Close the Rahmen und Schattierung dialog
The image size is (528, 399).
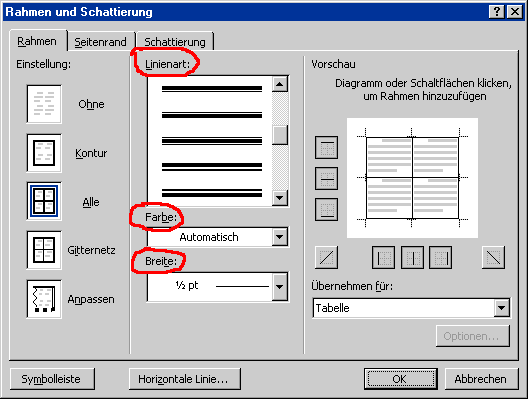coord(515,12)
